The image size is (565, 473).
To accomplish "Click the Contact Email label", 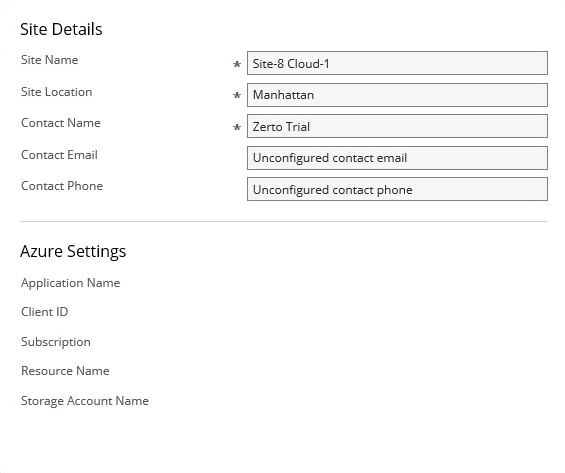I will click(x=59, y=155).
